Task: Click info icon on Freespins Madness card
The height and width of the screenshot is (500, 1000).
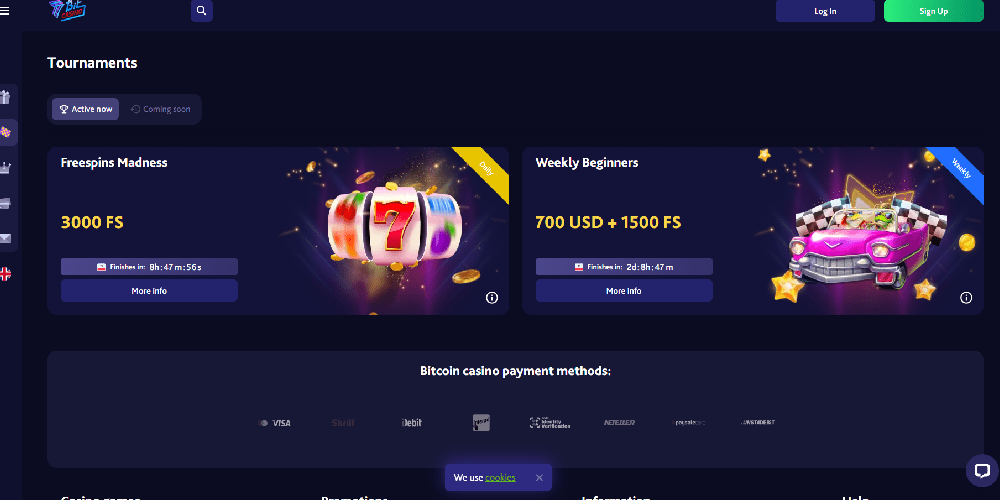Action: [x=492, y=298]
